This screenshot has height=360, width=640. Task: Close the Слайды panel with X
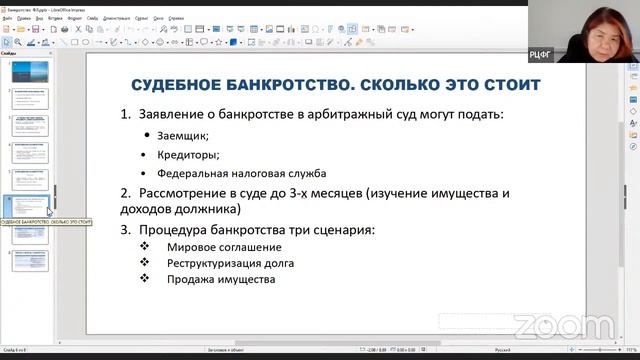51,53
